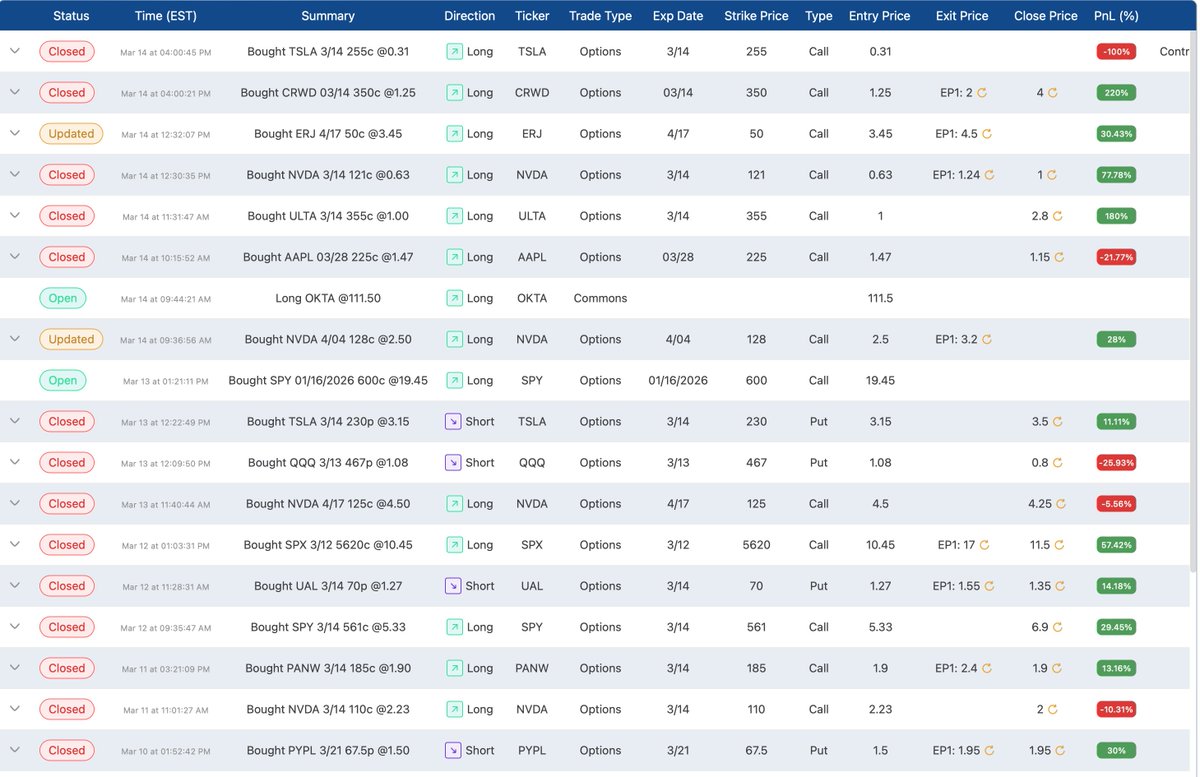Click the 01/16/2026 expiration date cell

678,380
